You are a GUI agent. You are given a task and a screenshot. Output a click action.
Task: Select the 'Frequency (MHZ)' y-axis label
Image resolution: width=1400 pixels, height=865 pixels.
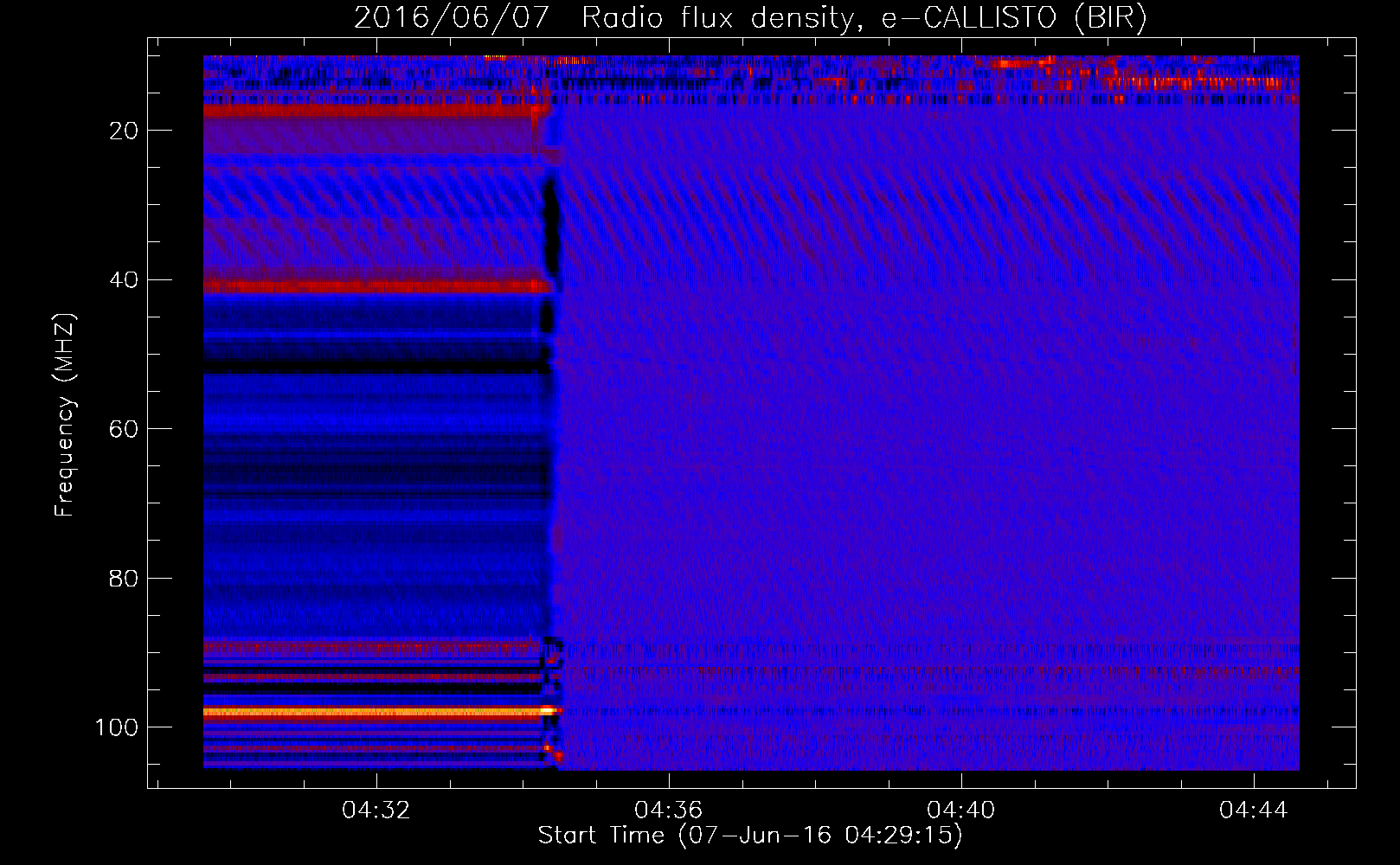65,415
